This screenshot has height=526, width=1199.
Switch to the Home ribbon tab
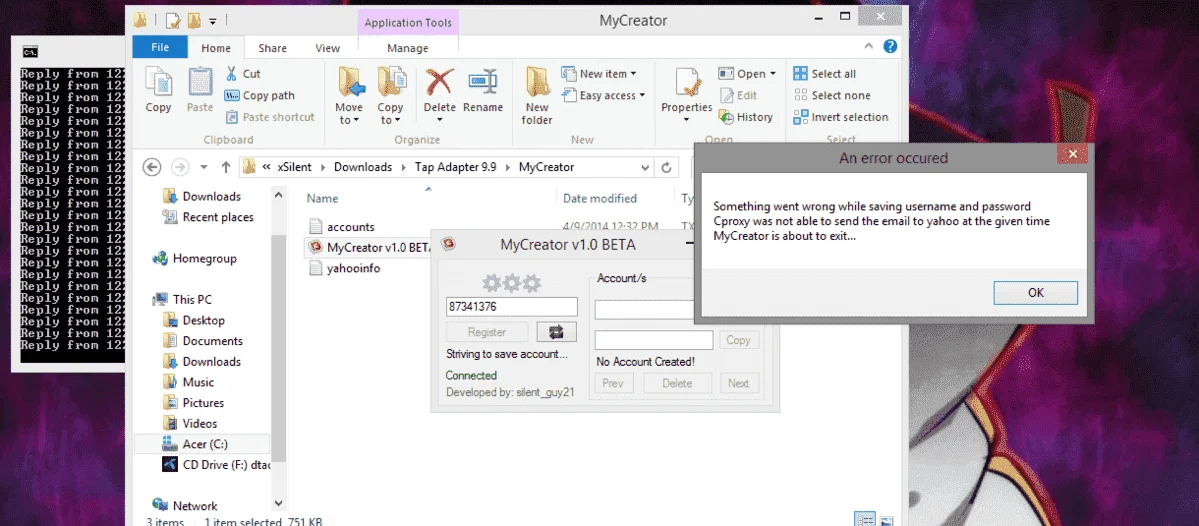[x=216, y=48]
